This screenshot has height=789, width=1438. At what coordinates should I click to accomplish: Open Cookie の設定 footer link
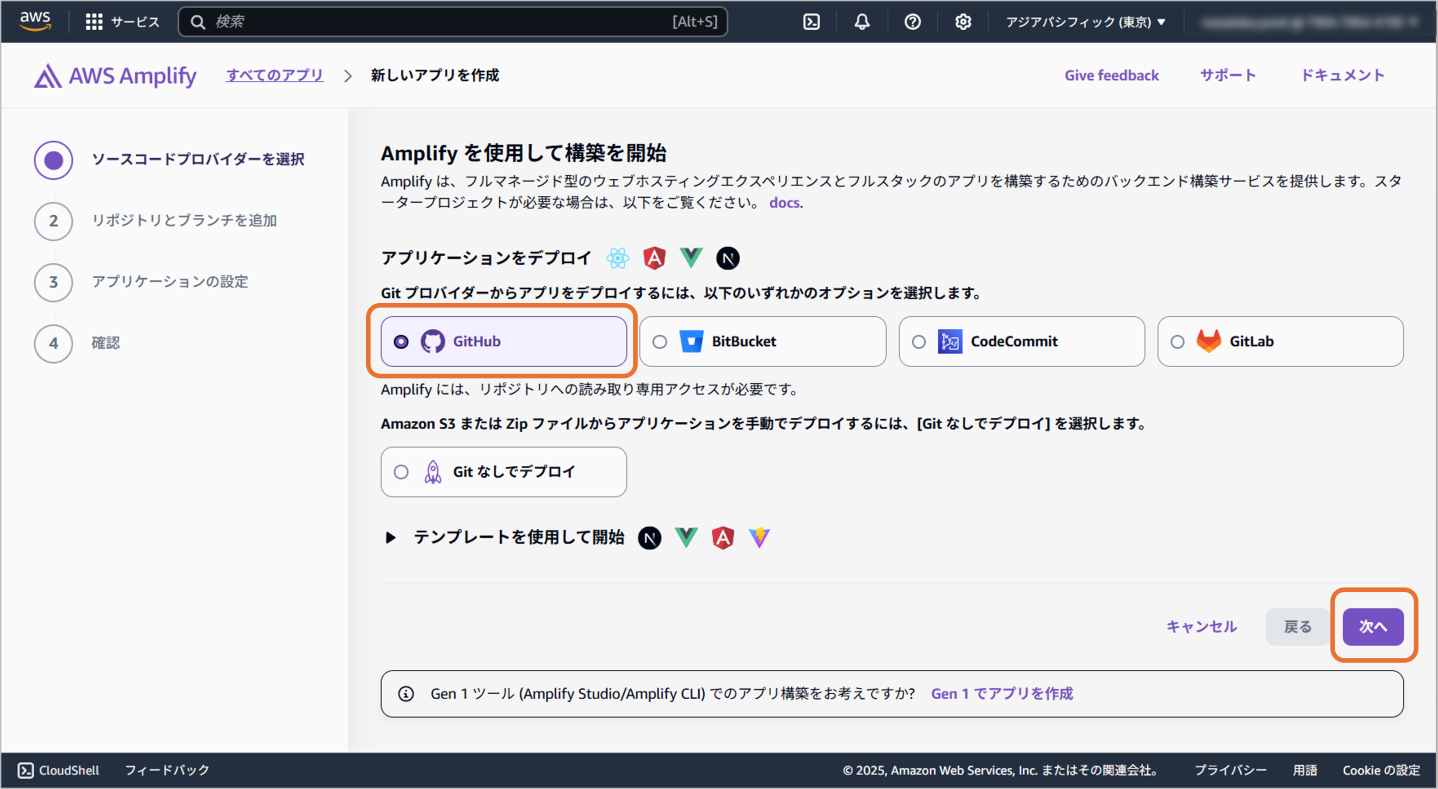1381,770
